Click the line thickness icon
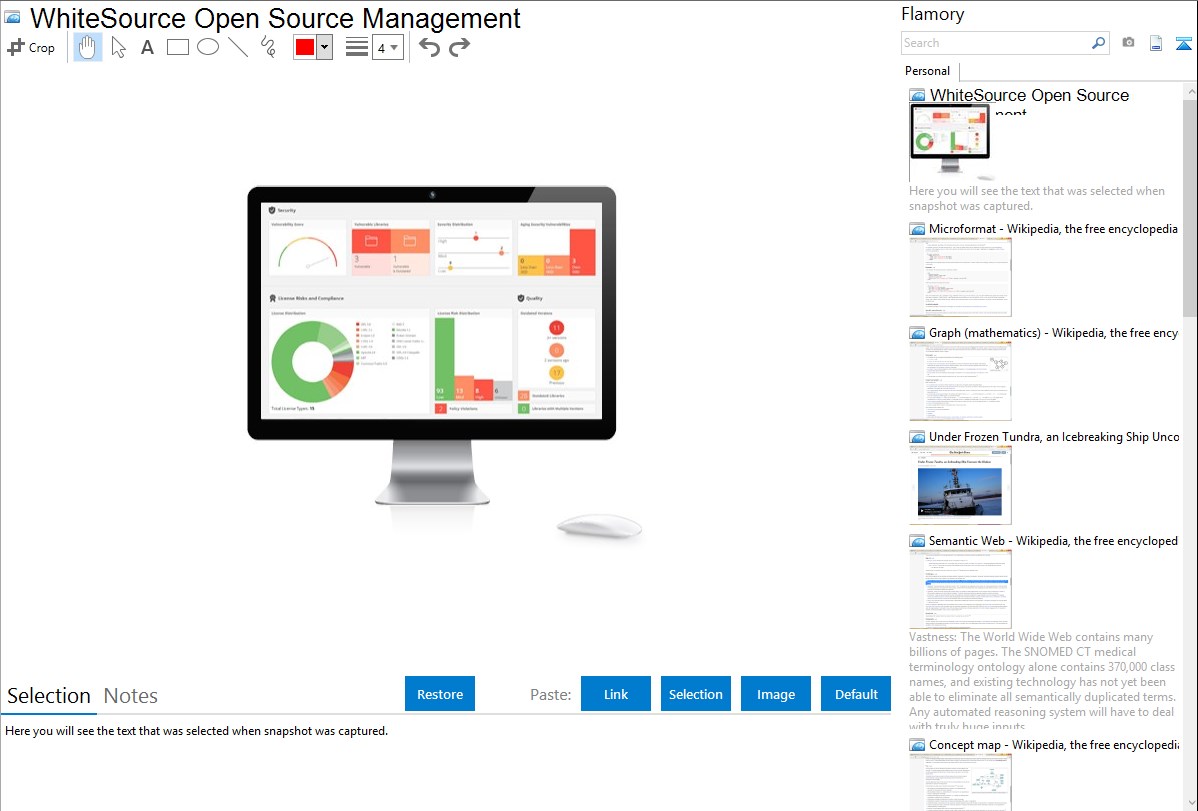The image size is (1198, 811). point(357,47)
